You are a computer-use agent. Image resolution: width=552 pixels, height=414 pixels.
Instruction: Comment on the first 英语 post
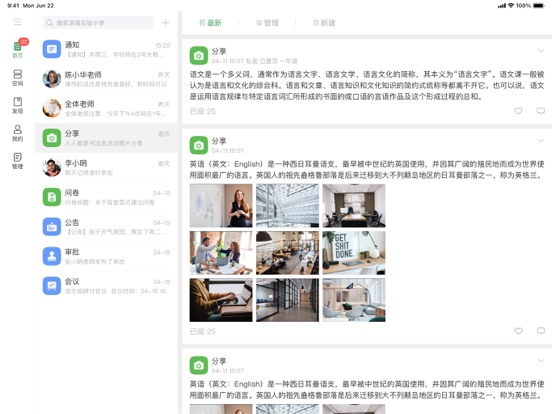pyautogui.click(x=541, y=331)
